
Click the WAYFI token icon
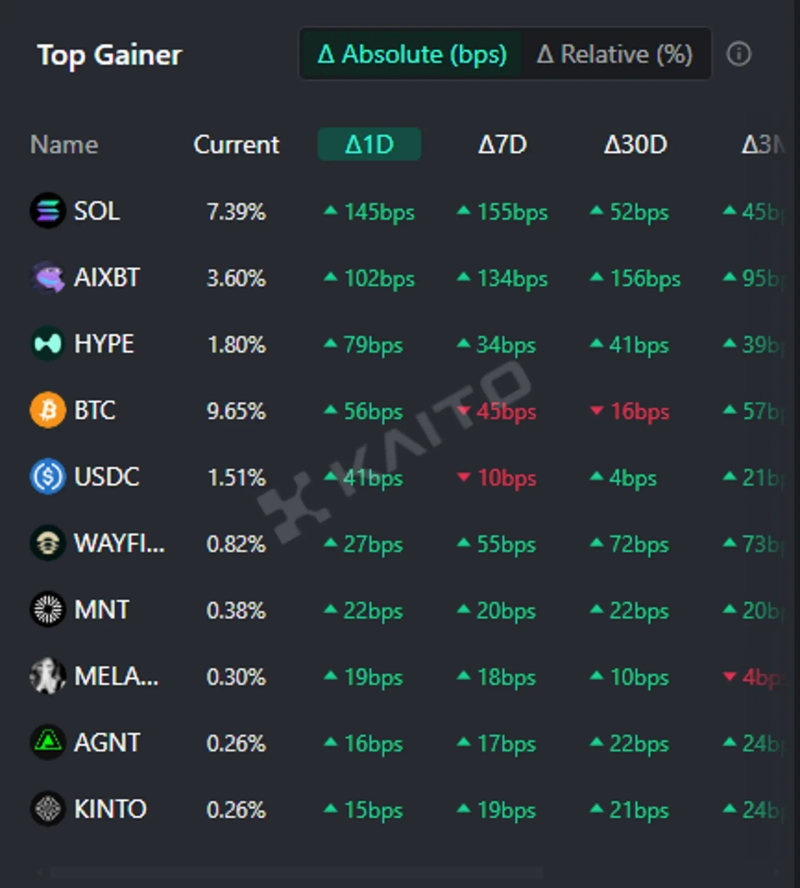(x=47, y=544)
